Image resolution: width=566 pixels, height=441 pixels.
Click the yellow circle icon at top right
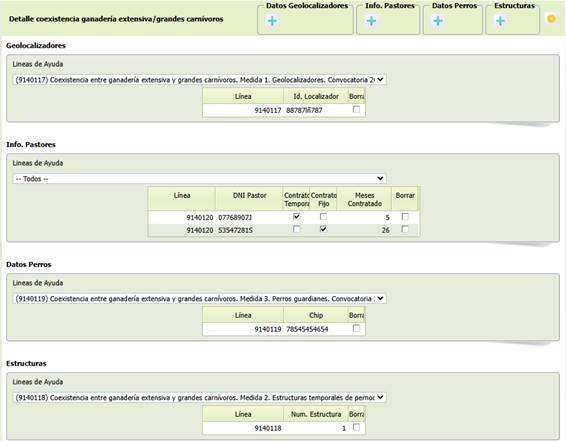[x=551, y=18]
